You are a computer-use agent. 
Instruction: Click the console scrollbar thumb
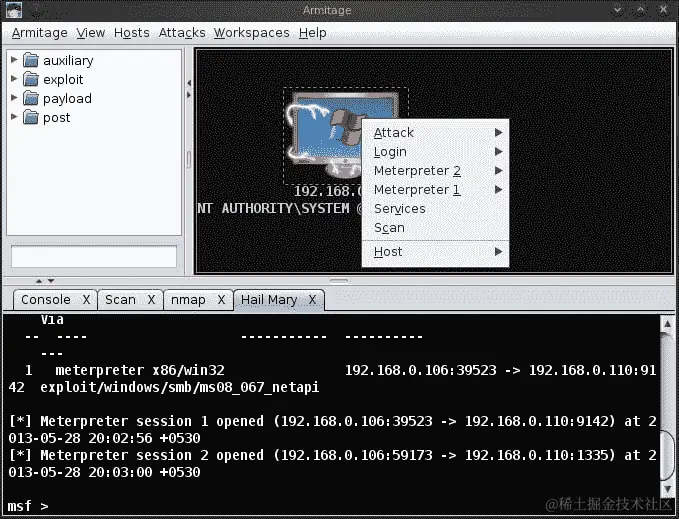pos(667,454)
